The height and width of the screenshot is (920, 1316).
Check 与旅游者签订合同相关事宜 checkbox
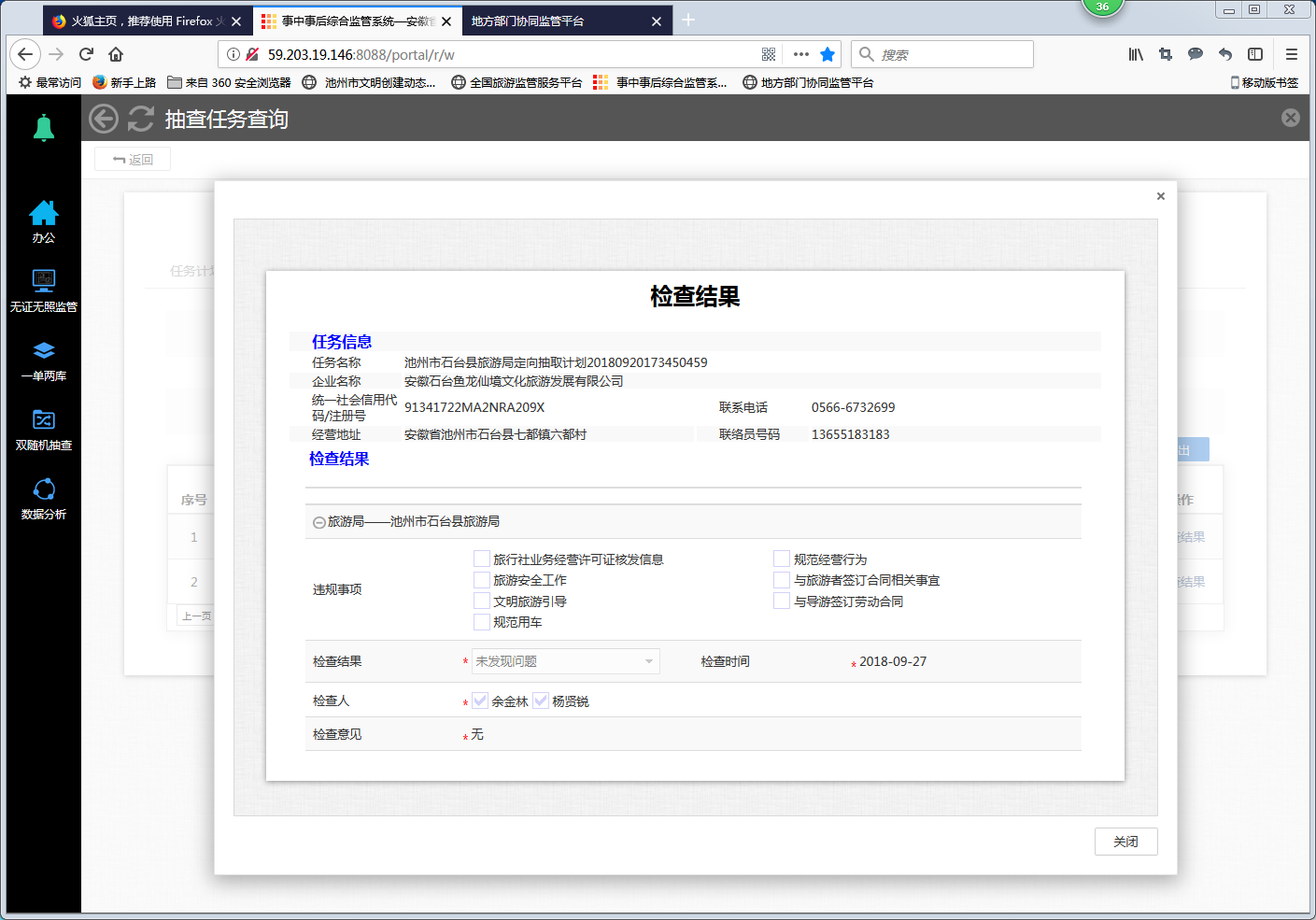click(782, 580)
